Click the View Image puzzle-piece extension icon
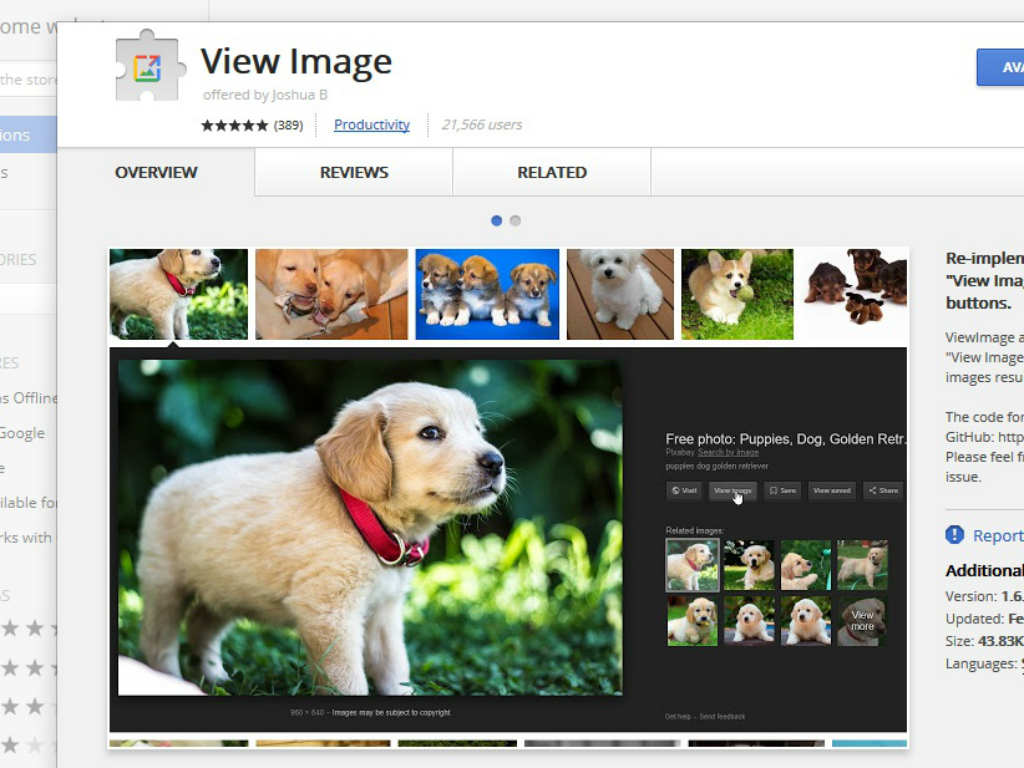1024x768 pixels. point(149,66)
